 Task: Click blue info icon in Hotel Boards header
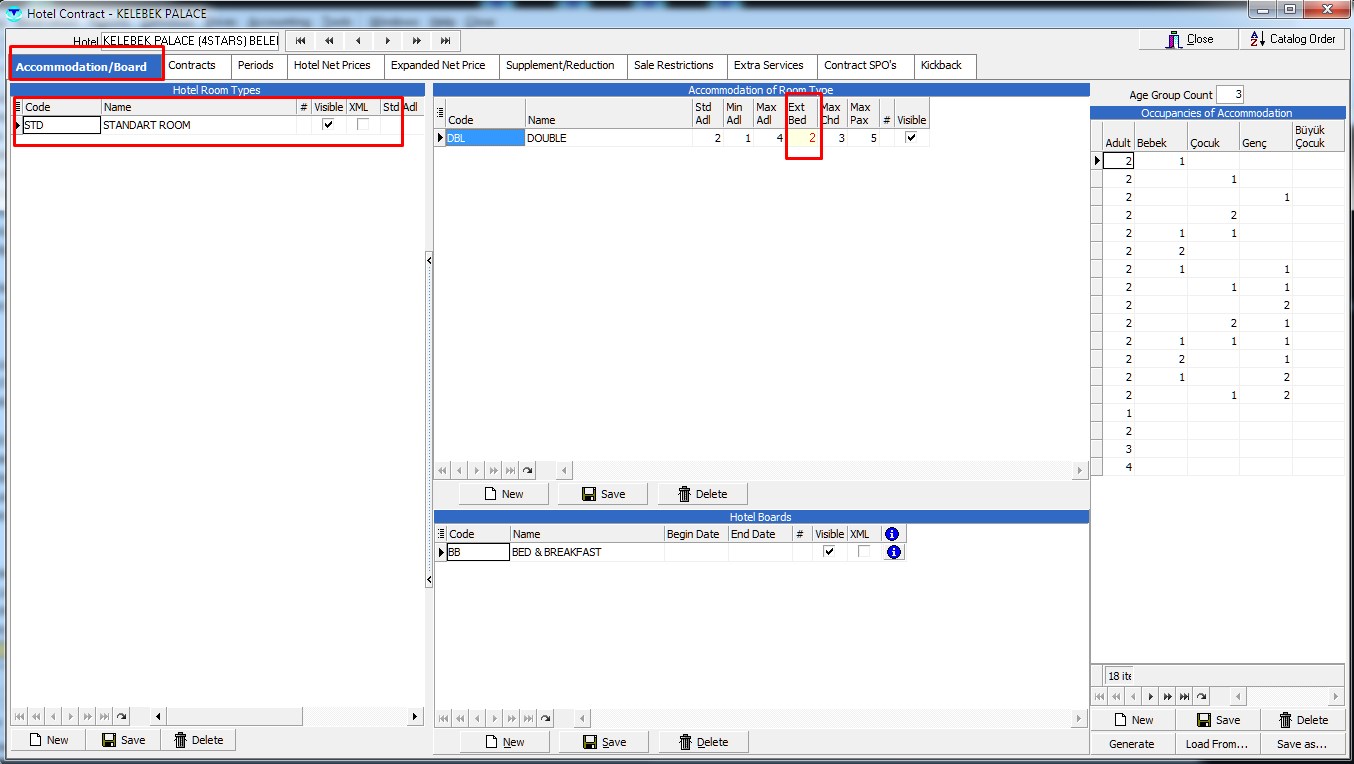point(893,534)
